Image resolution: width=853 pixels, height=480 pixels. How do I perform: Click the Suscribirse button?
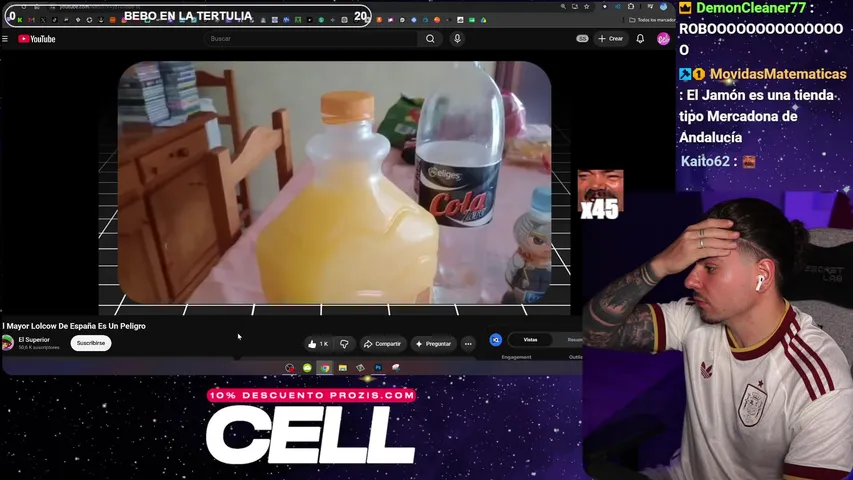pos(91,343)
